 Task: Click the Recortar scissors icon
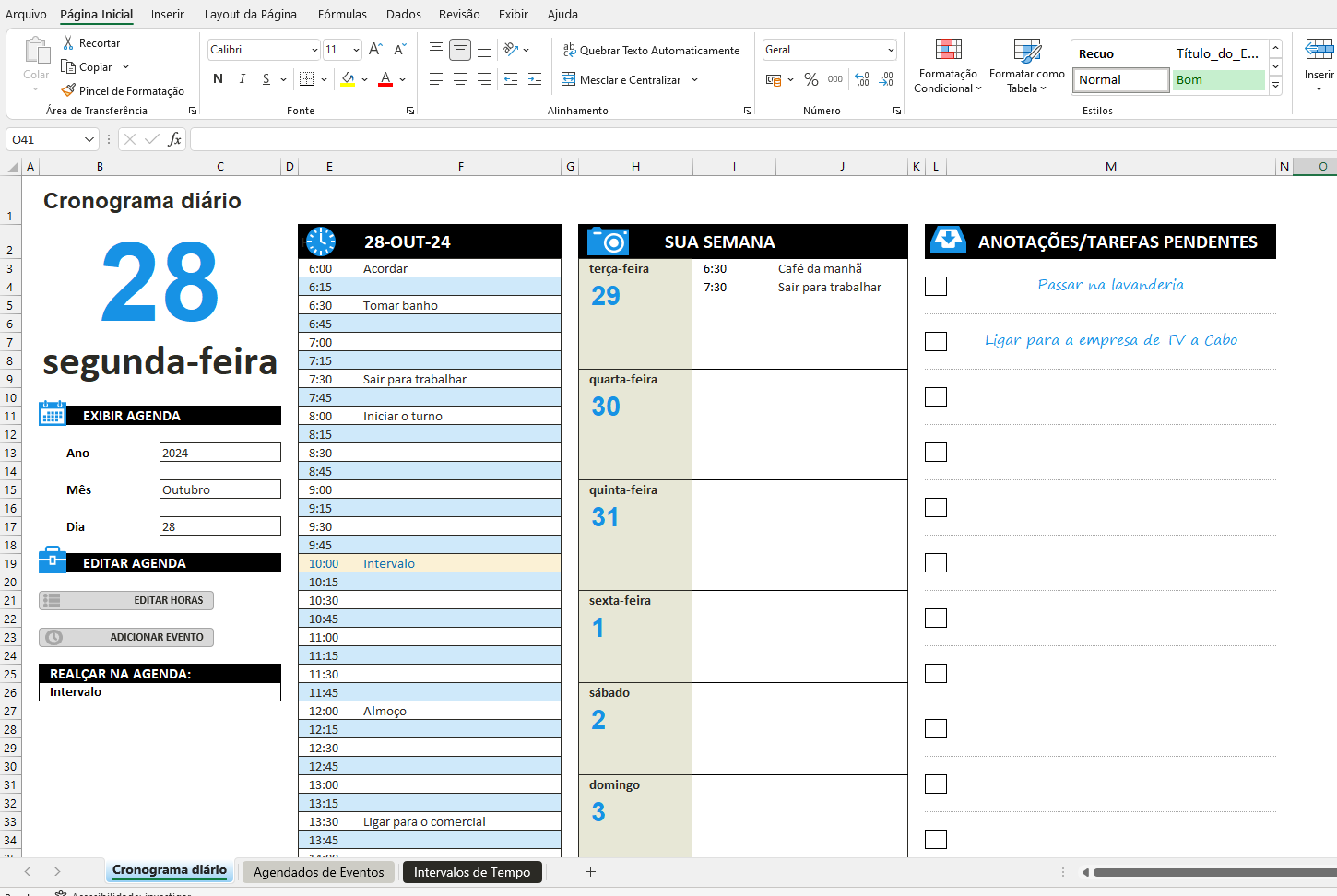68,43
